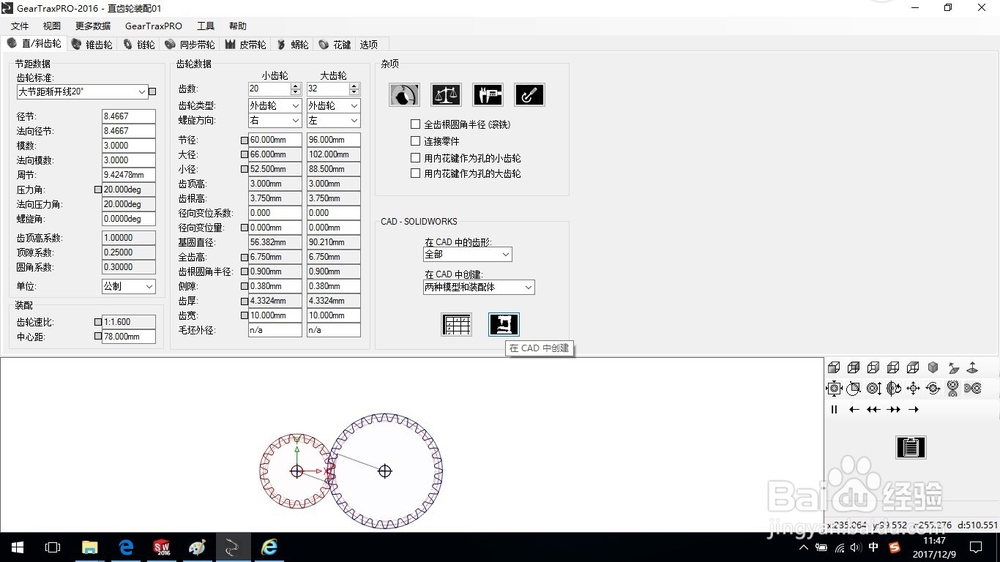
Task: Open the 单位 dropdown showing 公制
Action: click(x=128, y=286)
